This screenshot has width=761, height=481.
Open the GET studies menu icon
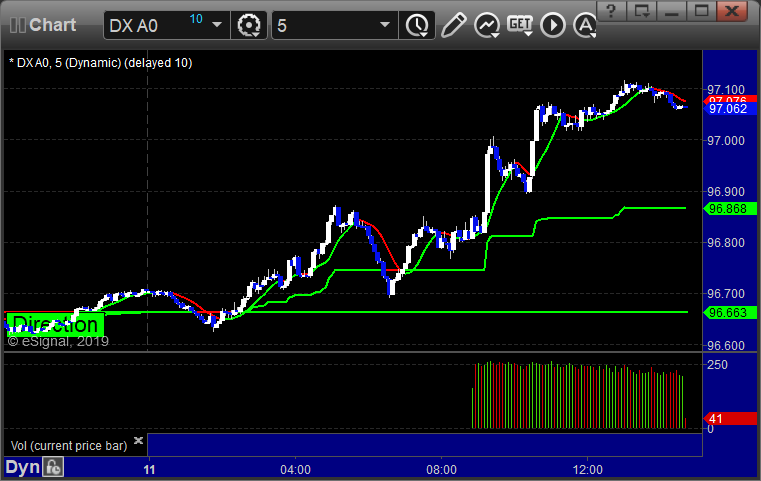520,24
